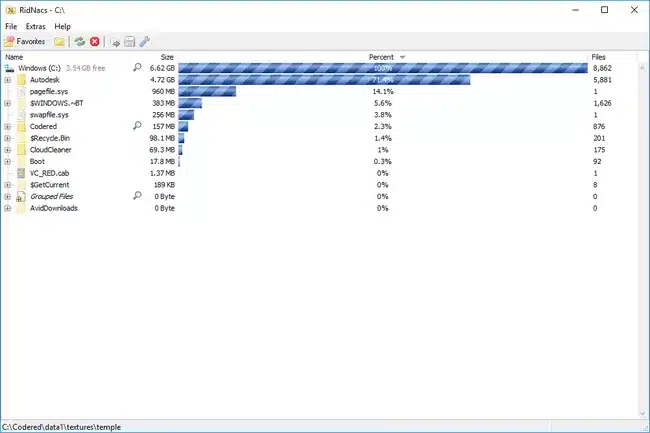Screen dimensions: 650x433
Task: Click the magnifier icon beside Windows (C:)
Action: [138, 68]
